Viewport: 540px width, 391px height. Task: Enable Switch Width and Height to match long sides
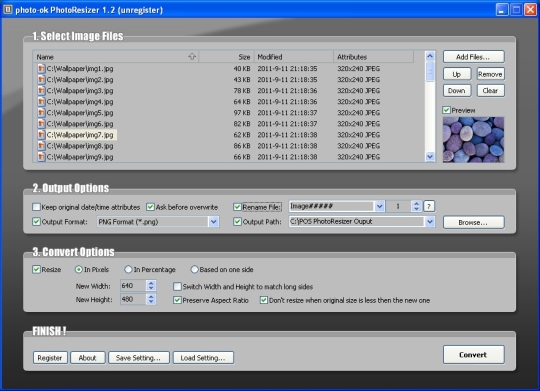(177, 286)
